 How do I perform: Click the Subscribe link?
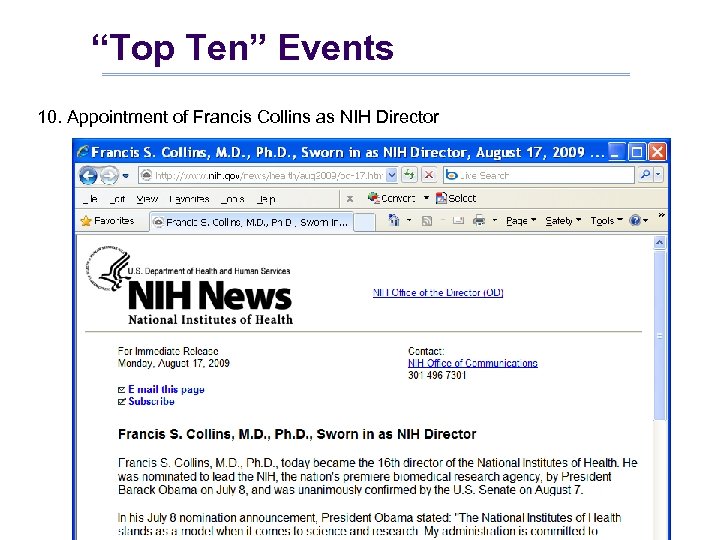(152, 401)
